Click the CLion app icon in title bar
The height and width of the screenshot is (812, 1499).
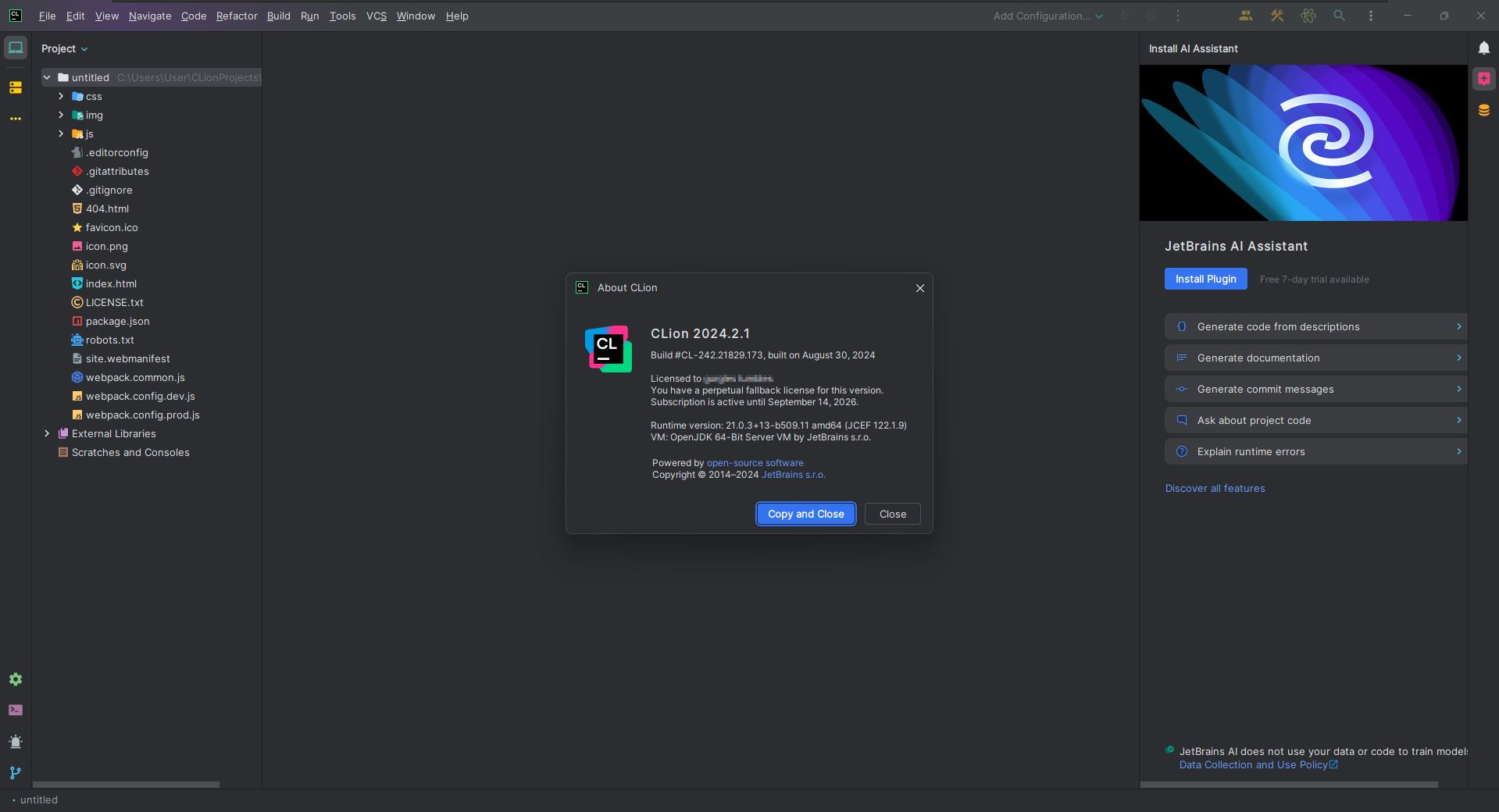[x=15, y=16]
